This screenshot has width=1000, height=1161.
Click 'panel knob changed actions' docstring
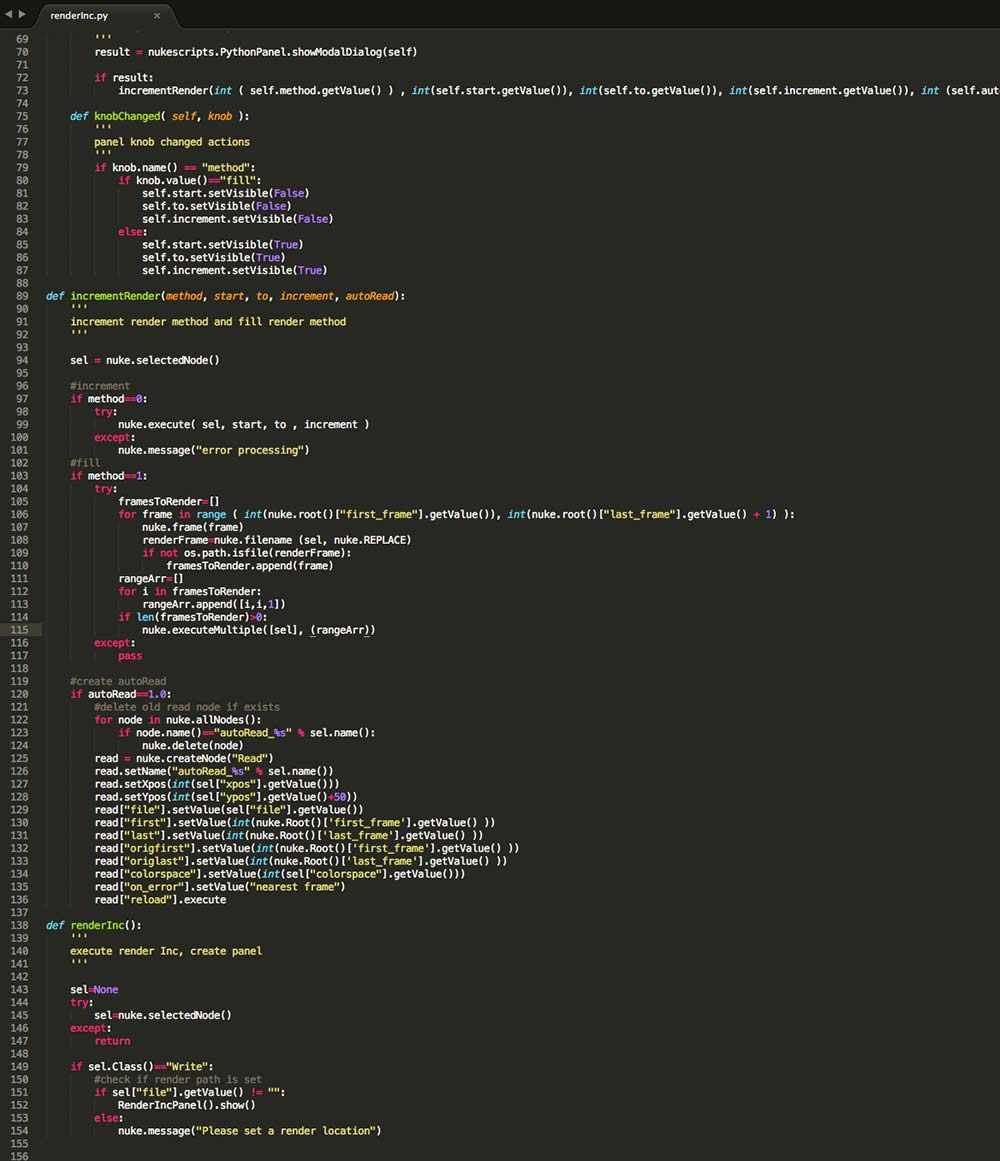coord(172,142)
